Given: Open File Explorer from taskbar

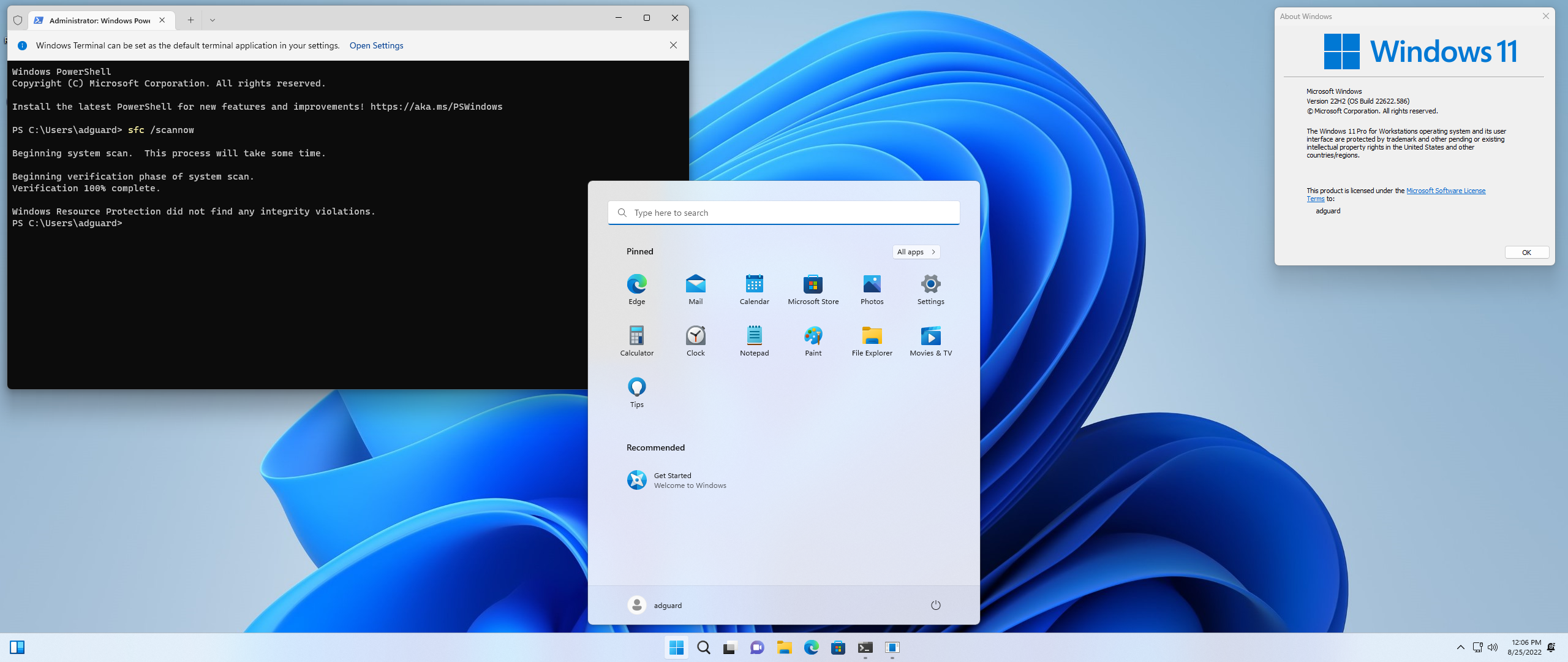Looking at the screenshot, I should 784,647.
